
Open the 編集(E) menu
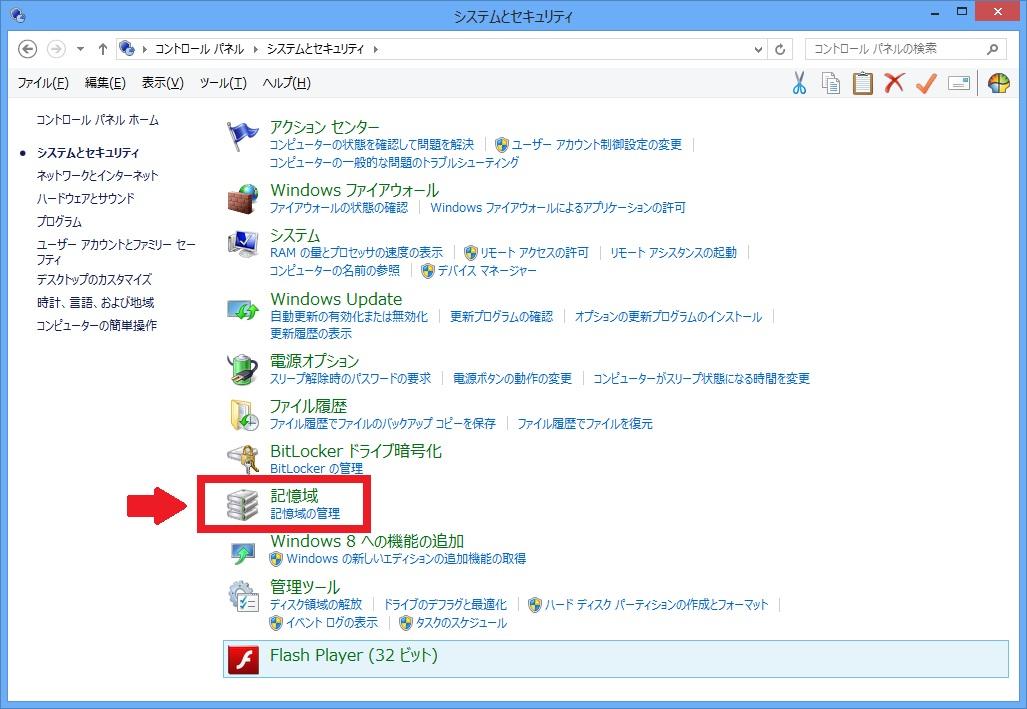coord(105,83)
